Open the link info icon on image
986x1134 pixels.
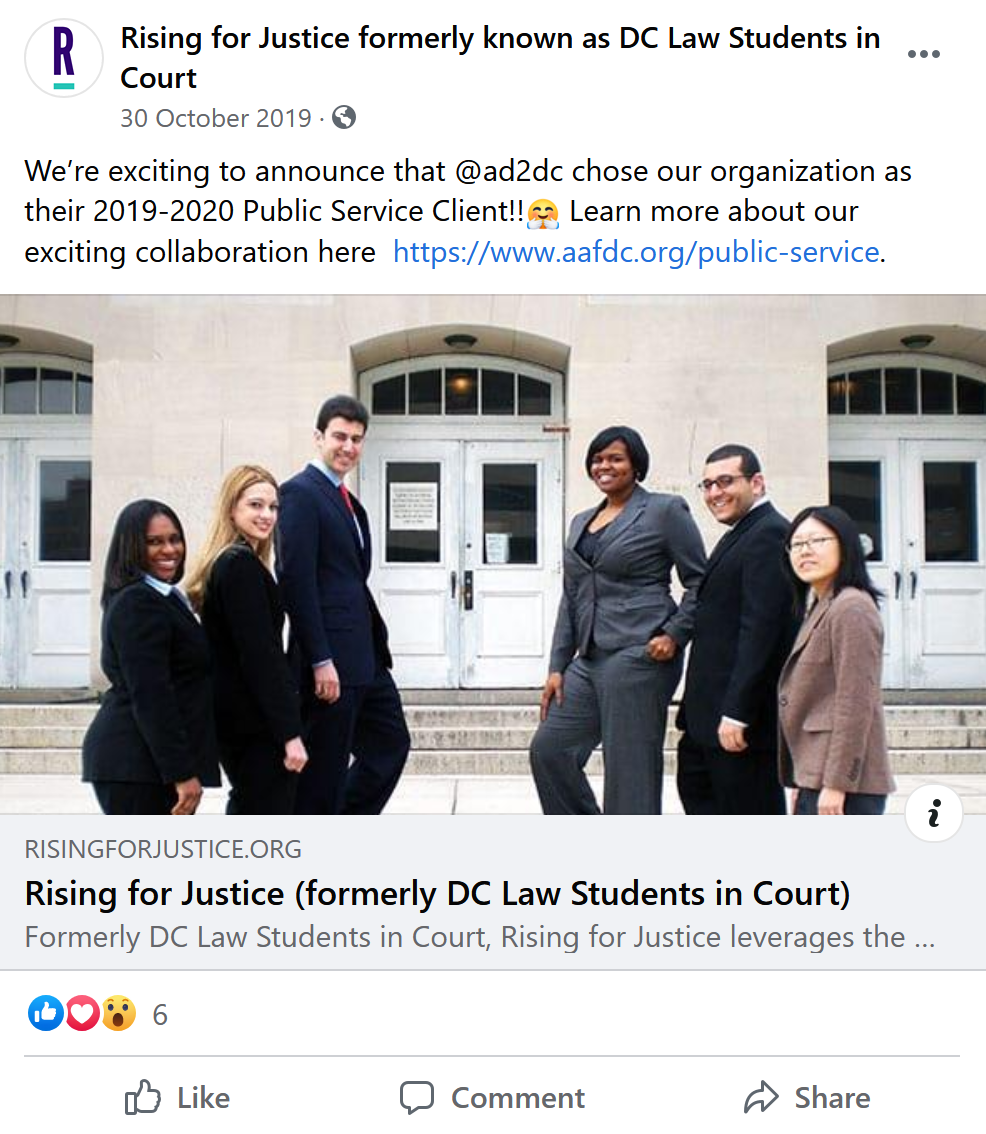934,813
